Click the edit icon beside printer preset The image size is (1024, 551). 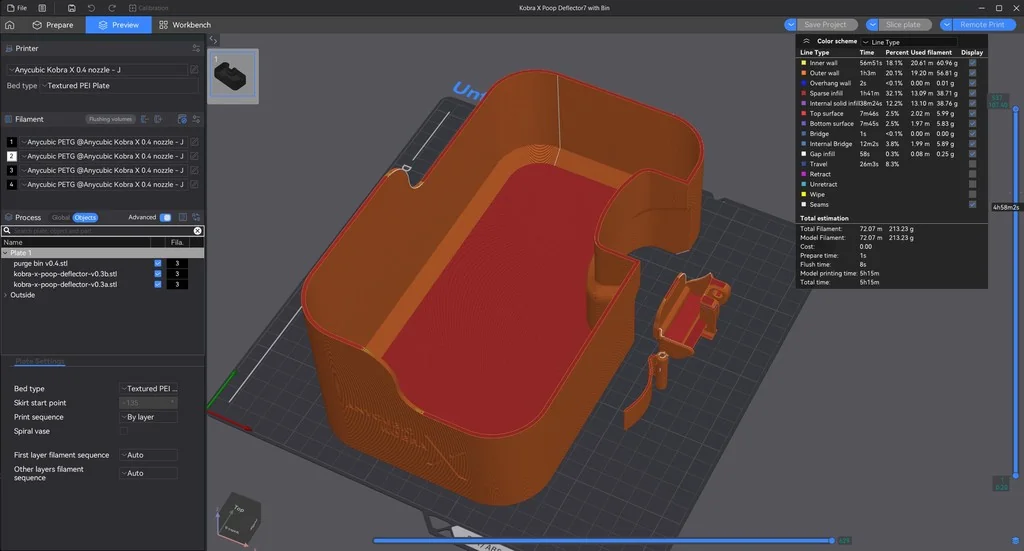tap(195, 70)
